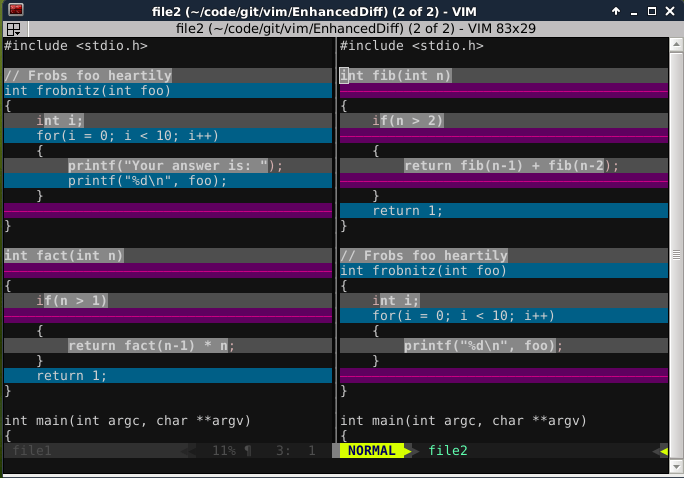Viewport: 684px width, 478px height.
Task: Click the red application icon in title bar
Action: click(16, 10)
